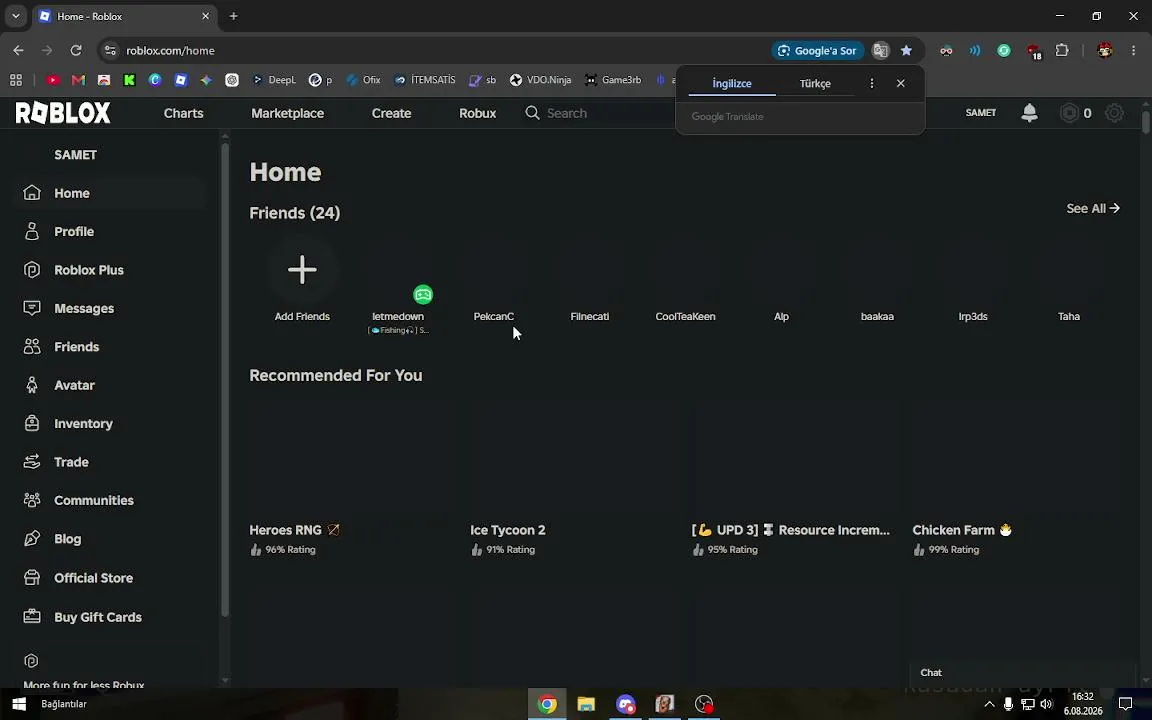Click the taskbar volume icon

(1046, 705)
